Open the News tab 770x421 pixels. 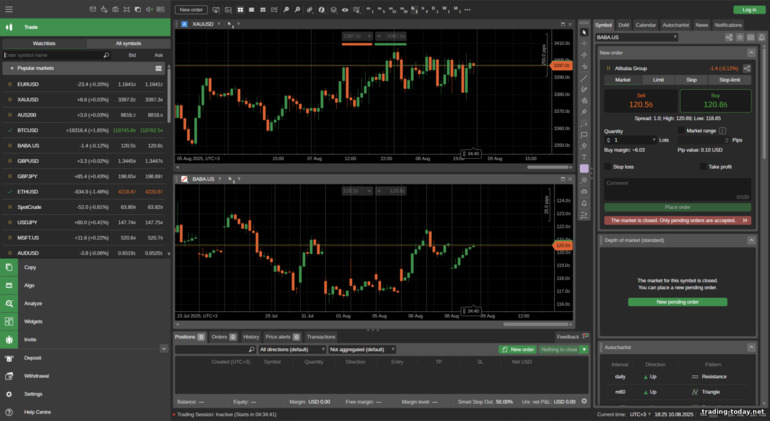click(701, 25)
